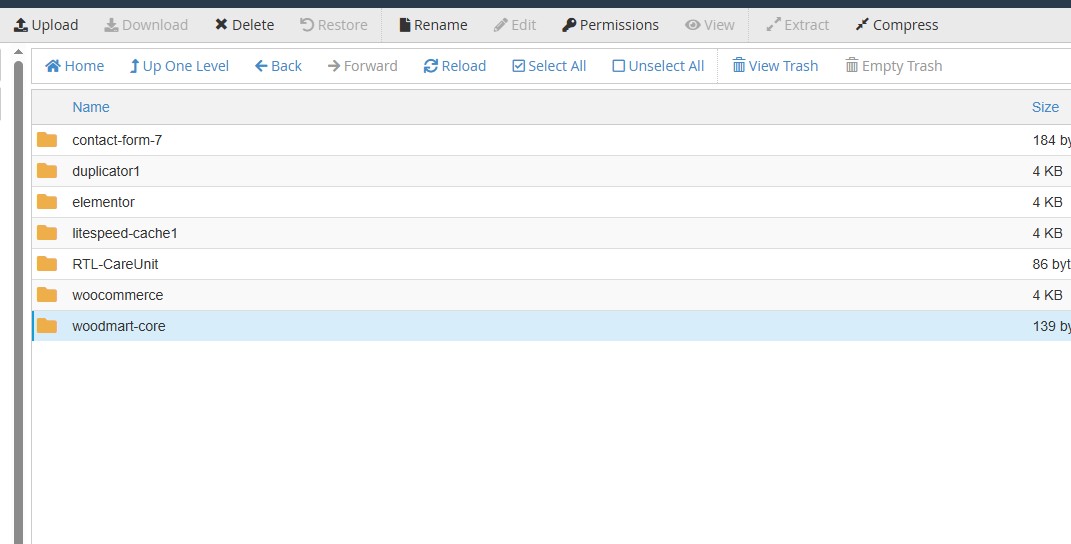This screenshot has width=1071, height=544.
Task: Click the left pane vertical scrollbar
Action: [18, 301]
